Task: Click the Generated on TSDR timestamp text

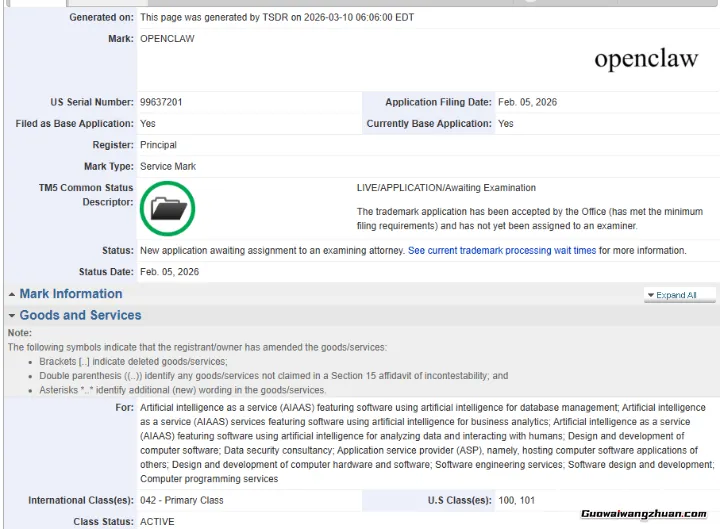Action: pyautogui.click(x=277, y=17)
